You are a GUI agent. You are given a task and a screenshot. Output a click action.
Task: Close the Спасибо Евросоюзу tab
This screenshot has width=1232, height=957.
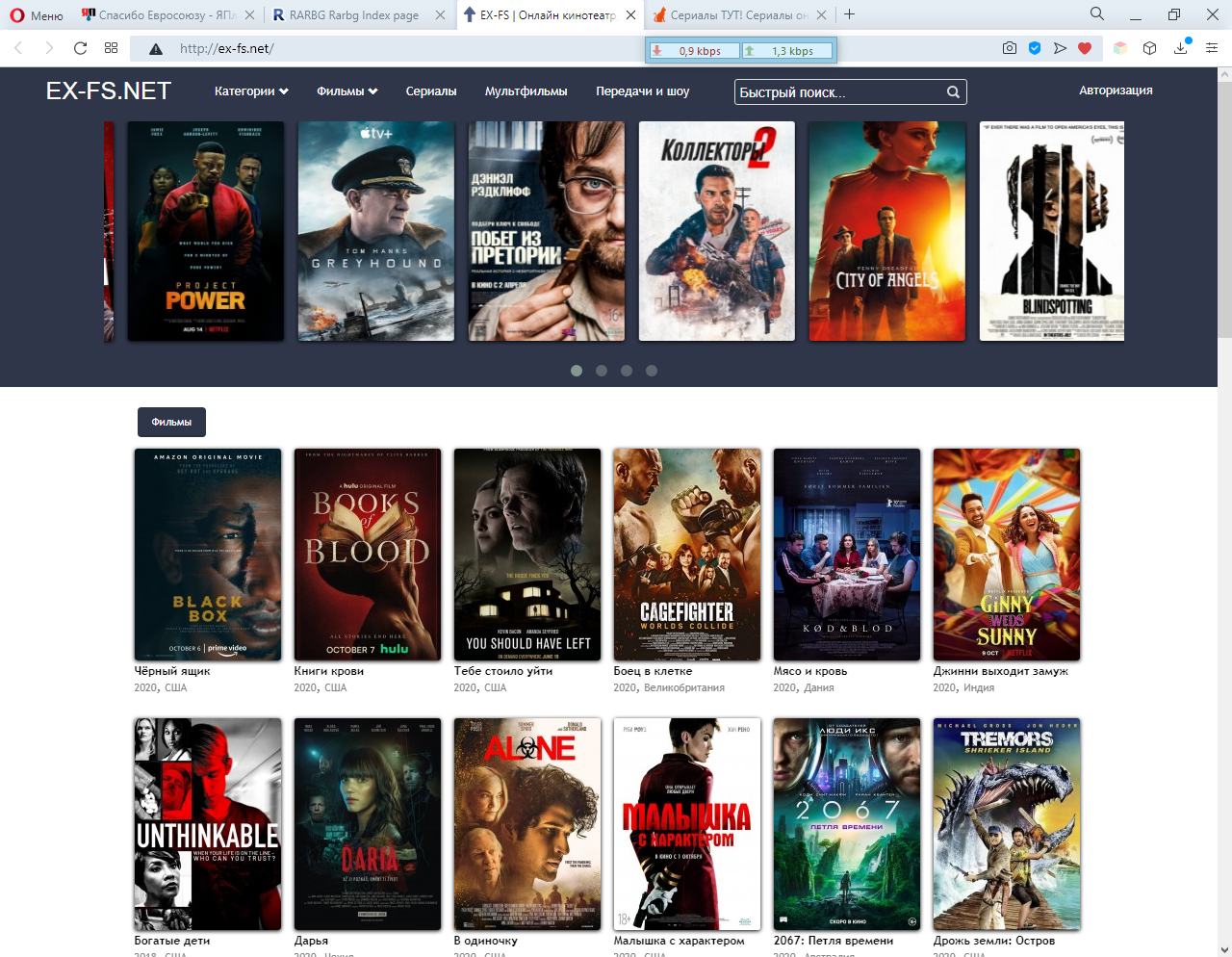pyautogui.click(x=249, y=15)
